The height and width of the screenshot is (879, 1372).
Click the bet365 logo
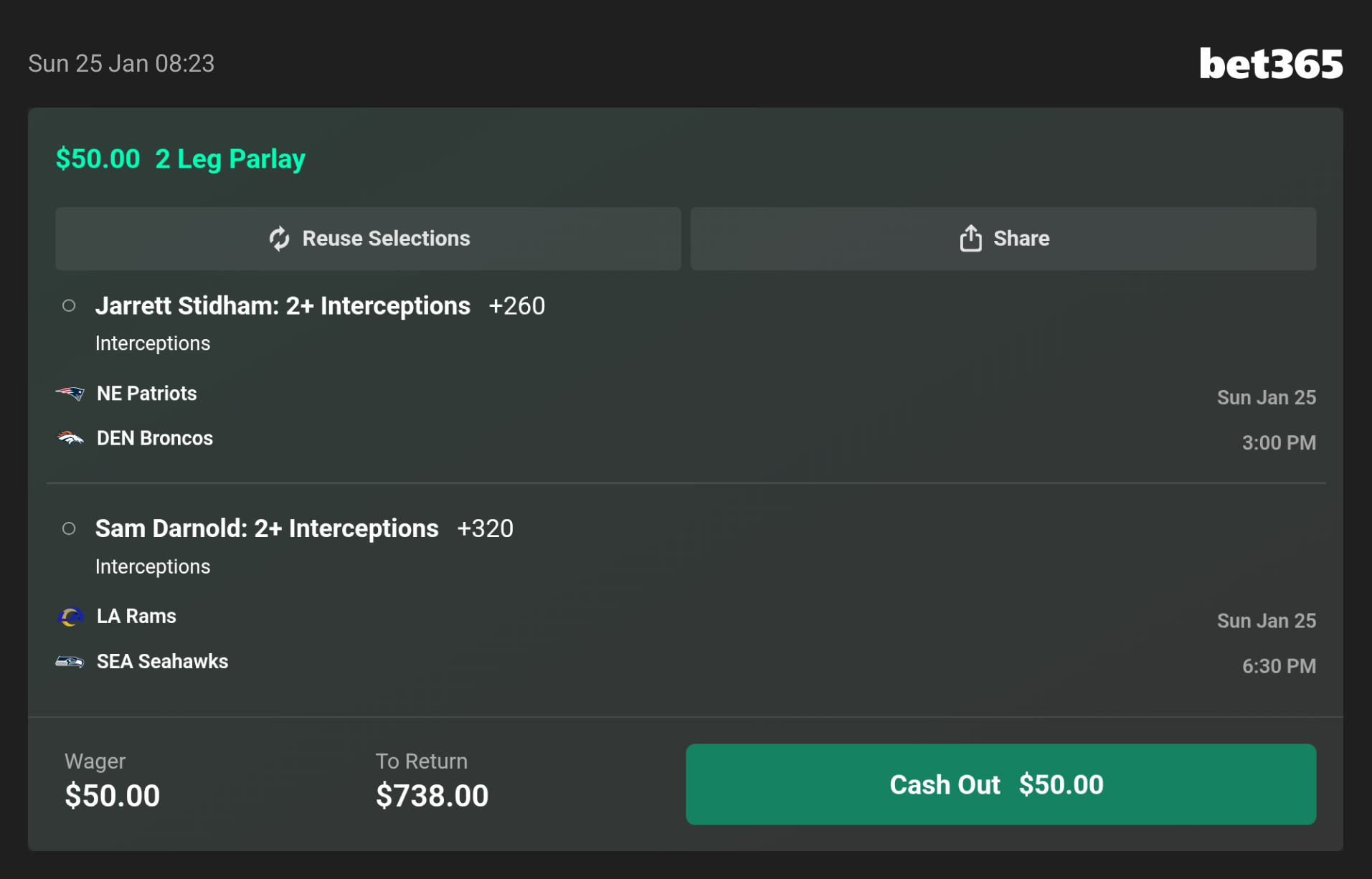(x=1270, y=64)
